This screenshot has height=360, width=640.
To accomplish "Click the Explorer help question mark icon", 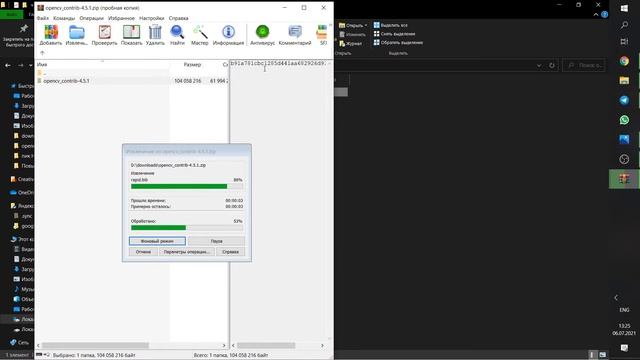I will [604, 14].
